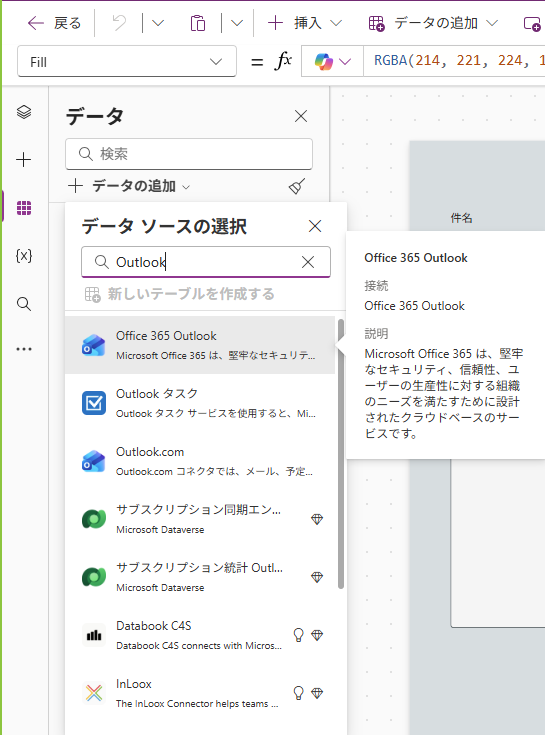Screen dimensions: 545x735
Task: Click the Outlook search text box
Action: 206,262
